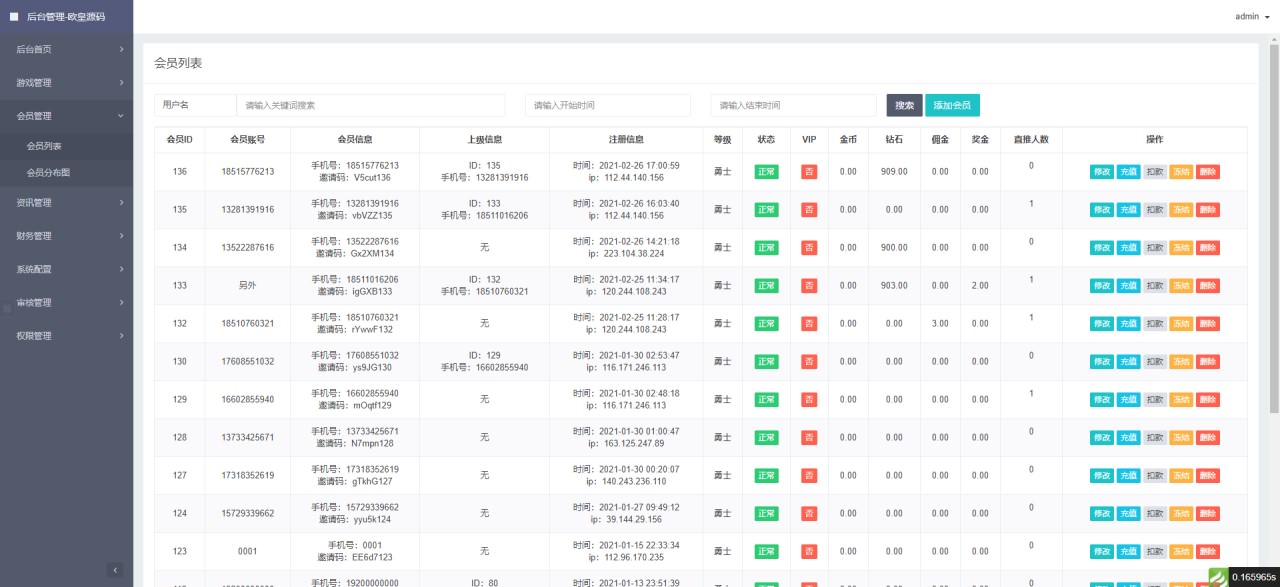Collapse the sidebar using the bottom arrow icon

point(115,570)
